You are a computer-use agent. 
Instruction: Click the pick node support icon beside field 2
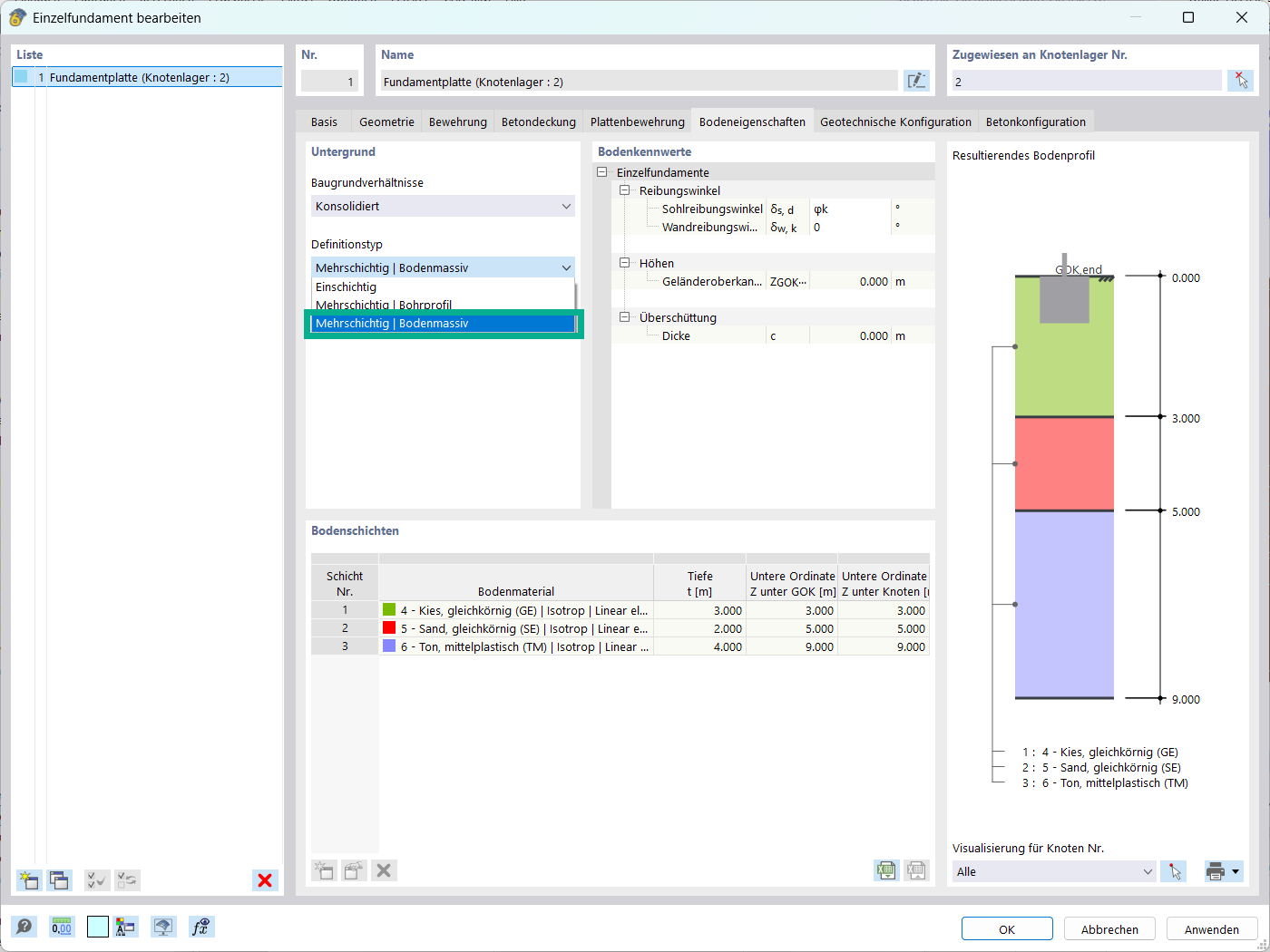click(1241, 81)
